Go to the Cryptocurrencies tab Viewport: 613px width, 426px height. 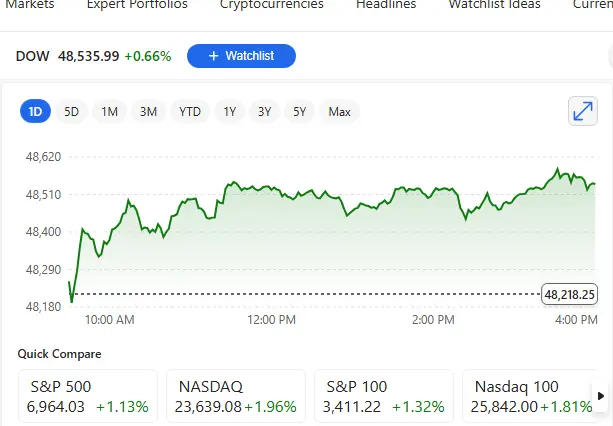pos(271,5)
